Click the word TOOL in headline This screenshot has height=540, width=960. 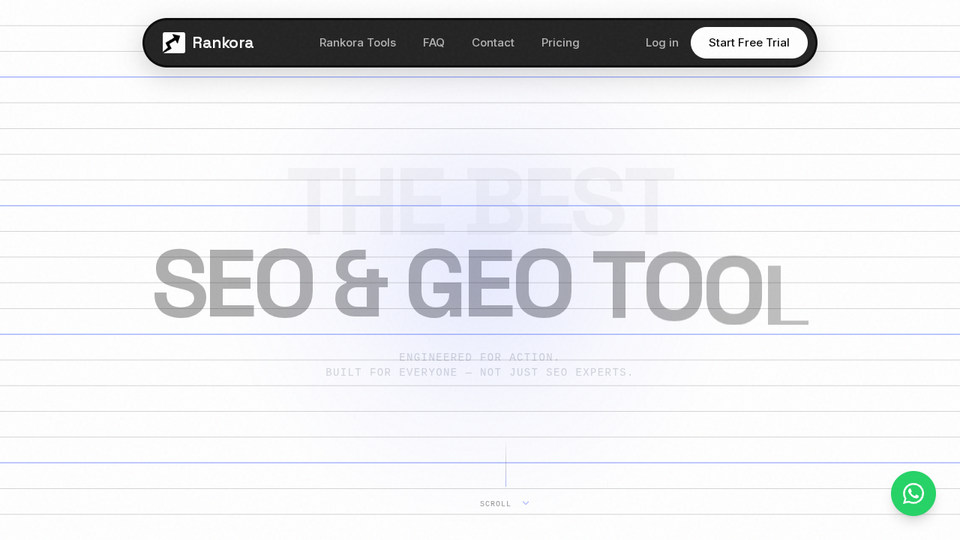tap(700, 288)
